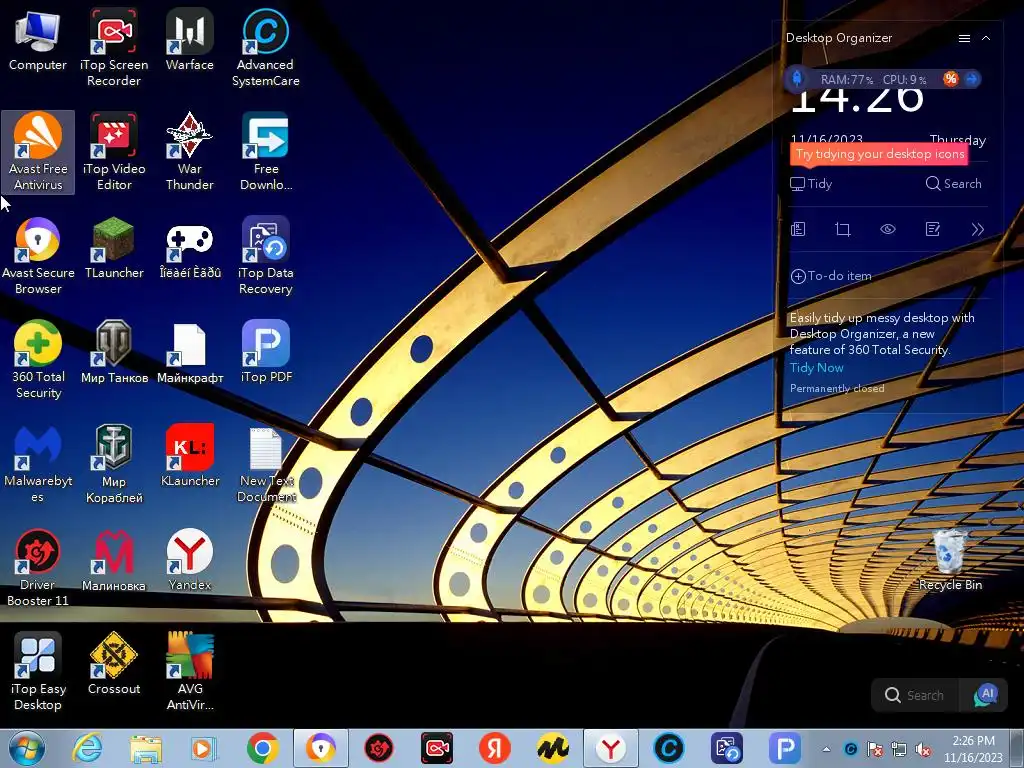Open iTop Data Recovery desktop shortcut
Image resolution: width=1024 pixels, height=768 pixels.
(265, 256)
